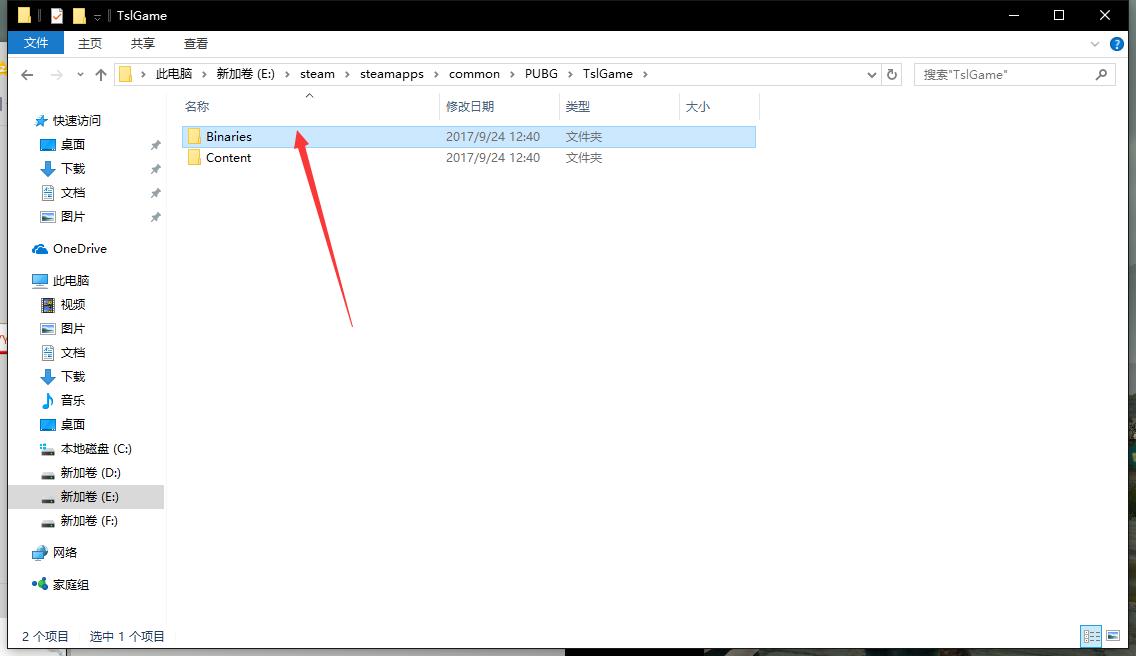Viewport: 1136px width, 656px height.
Task: Unpin 图片 using its pin icon
Action: [155, 217]
